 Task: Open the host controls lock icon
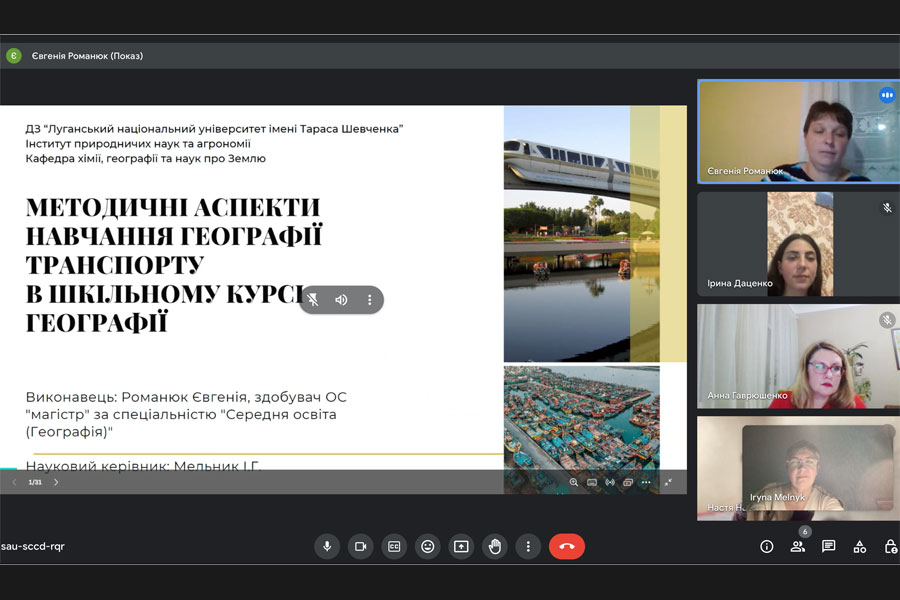click(x=890, y=546)
